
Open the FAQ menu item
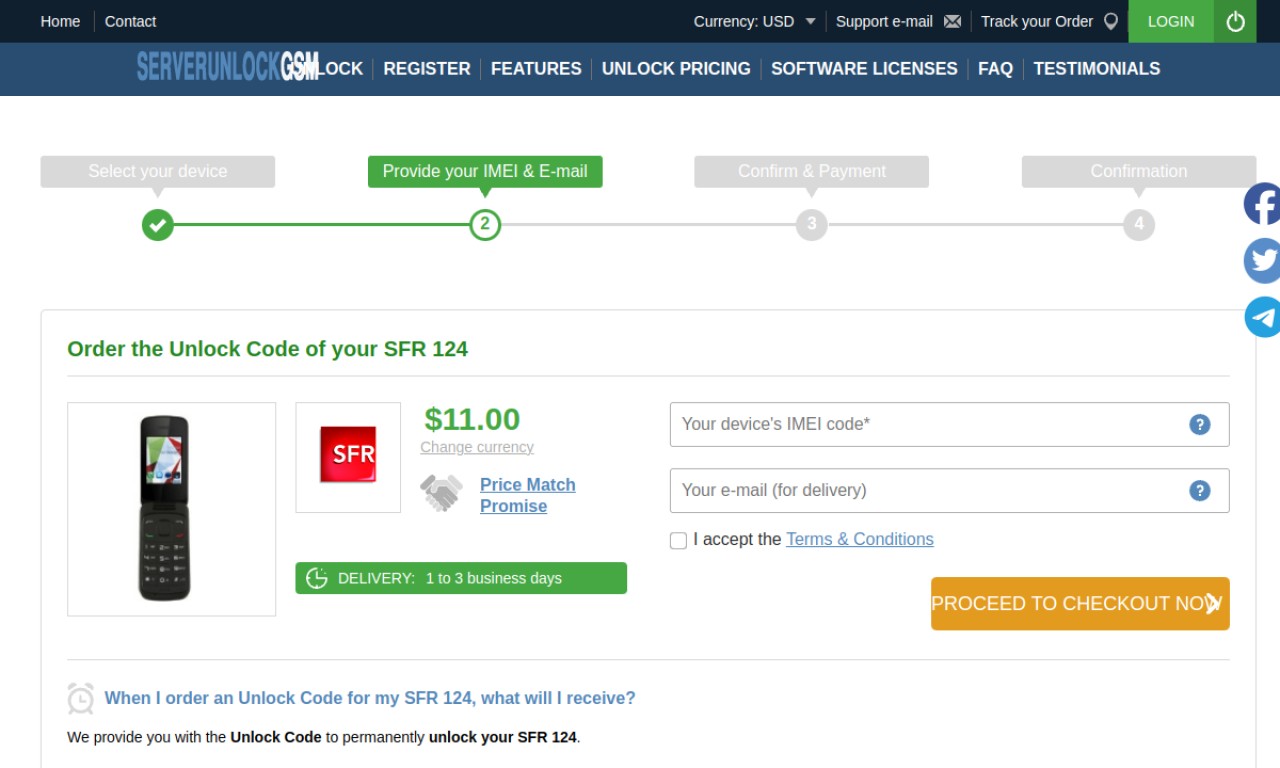[x=995, y=68]
